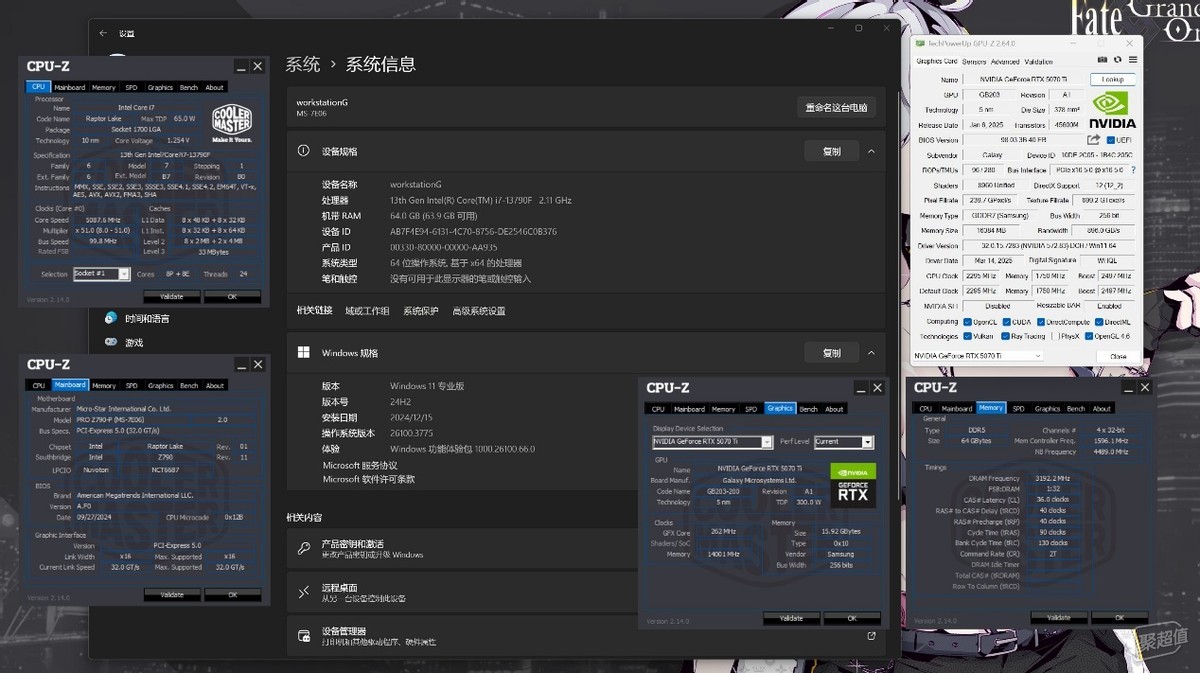Open the GPU-Z graphics card selector dropdown
The image size is (1200, 673).
(x=978, y=356)
